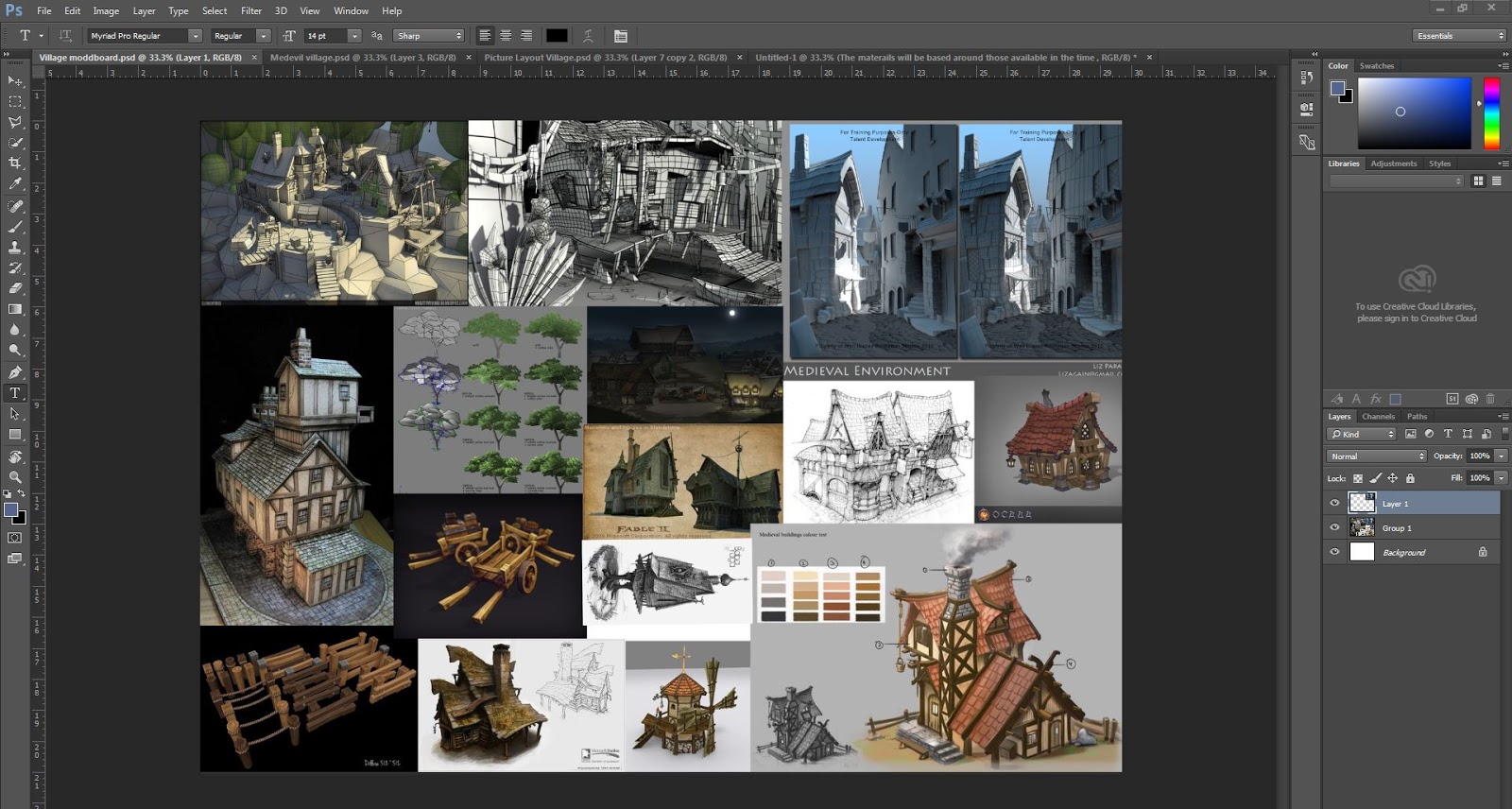Expand the layer Opacity slider arrow
Image resolution: width=1512 pixels, height=809 pixels.
(1501, 456)
